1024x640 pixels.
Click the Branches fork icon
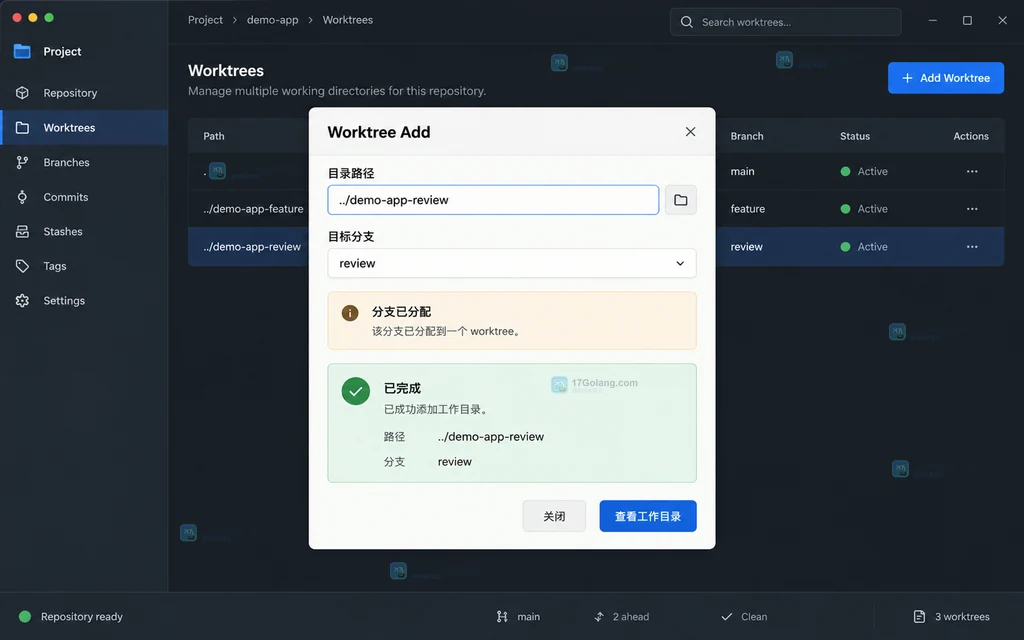[22, 162]
